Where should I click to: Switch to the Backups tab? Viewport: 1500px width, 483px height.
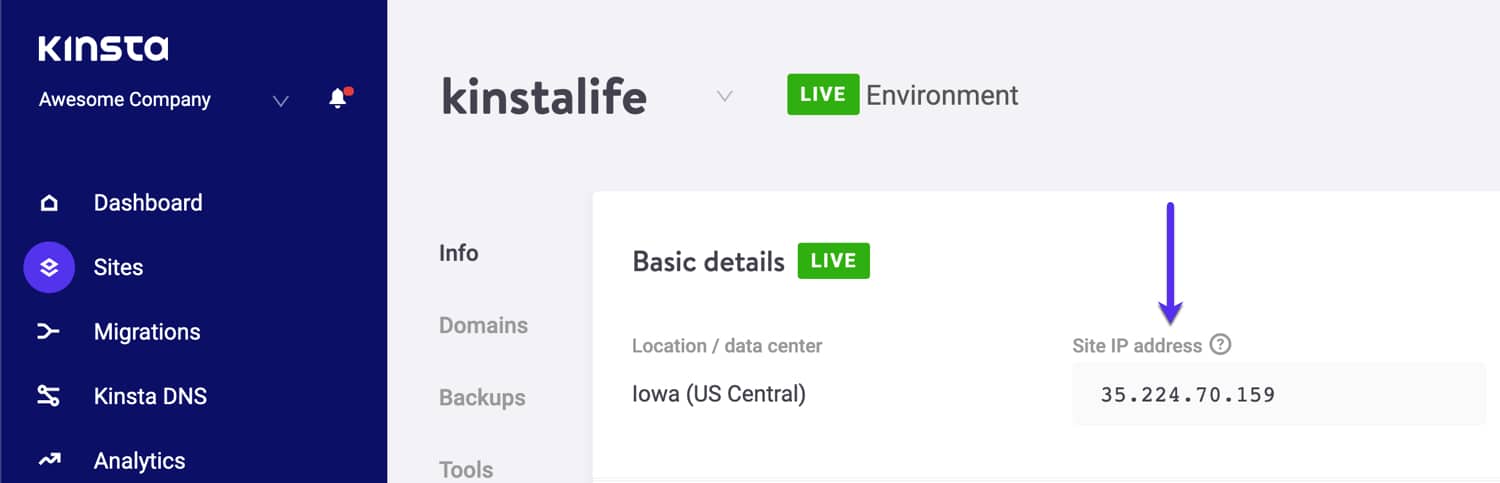pyautogui.click(x=482, y=397)
